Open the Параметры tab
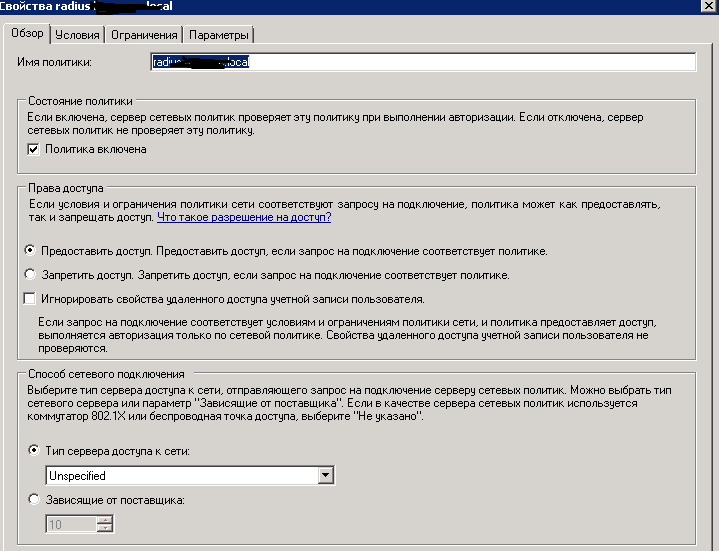Screen dimensions: 719x551 [x=218, y=35]
